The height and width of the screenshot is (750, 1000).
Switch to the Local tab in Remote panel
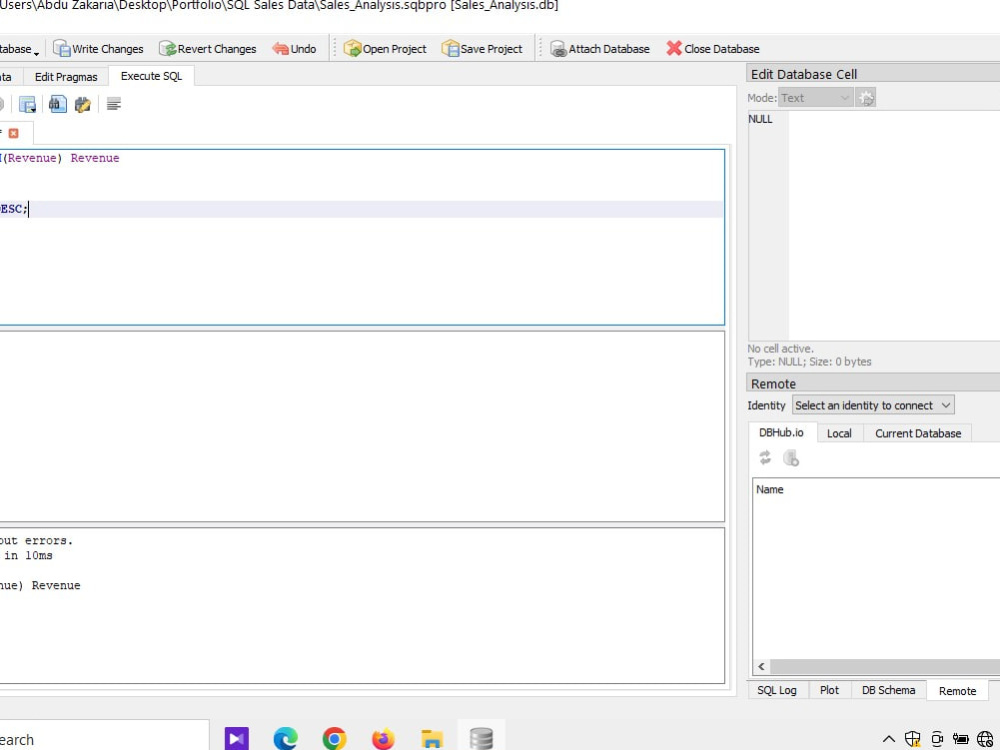tap(839, 433)
